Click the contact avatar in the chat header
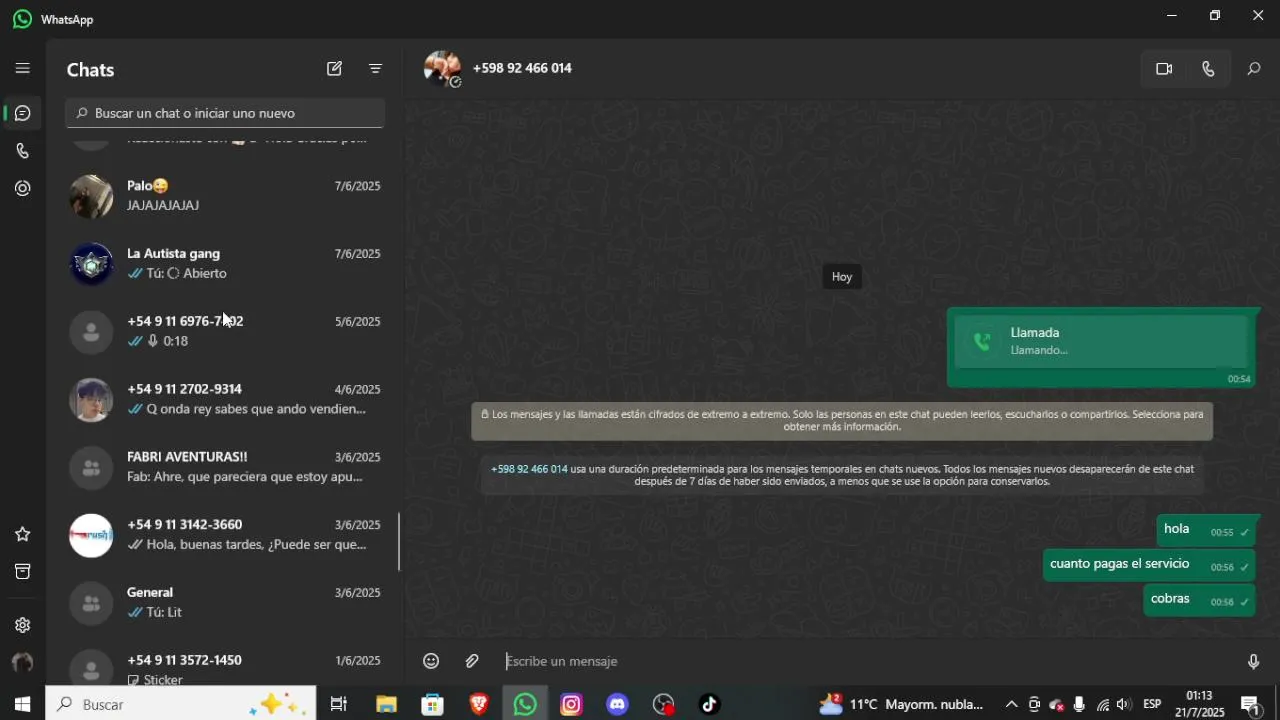The width and height of the screenshot is (1280, 720). 442,68
